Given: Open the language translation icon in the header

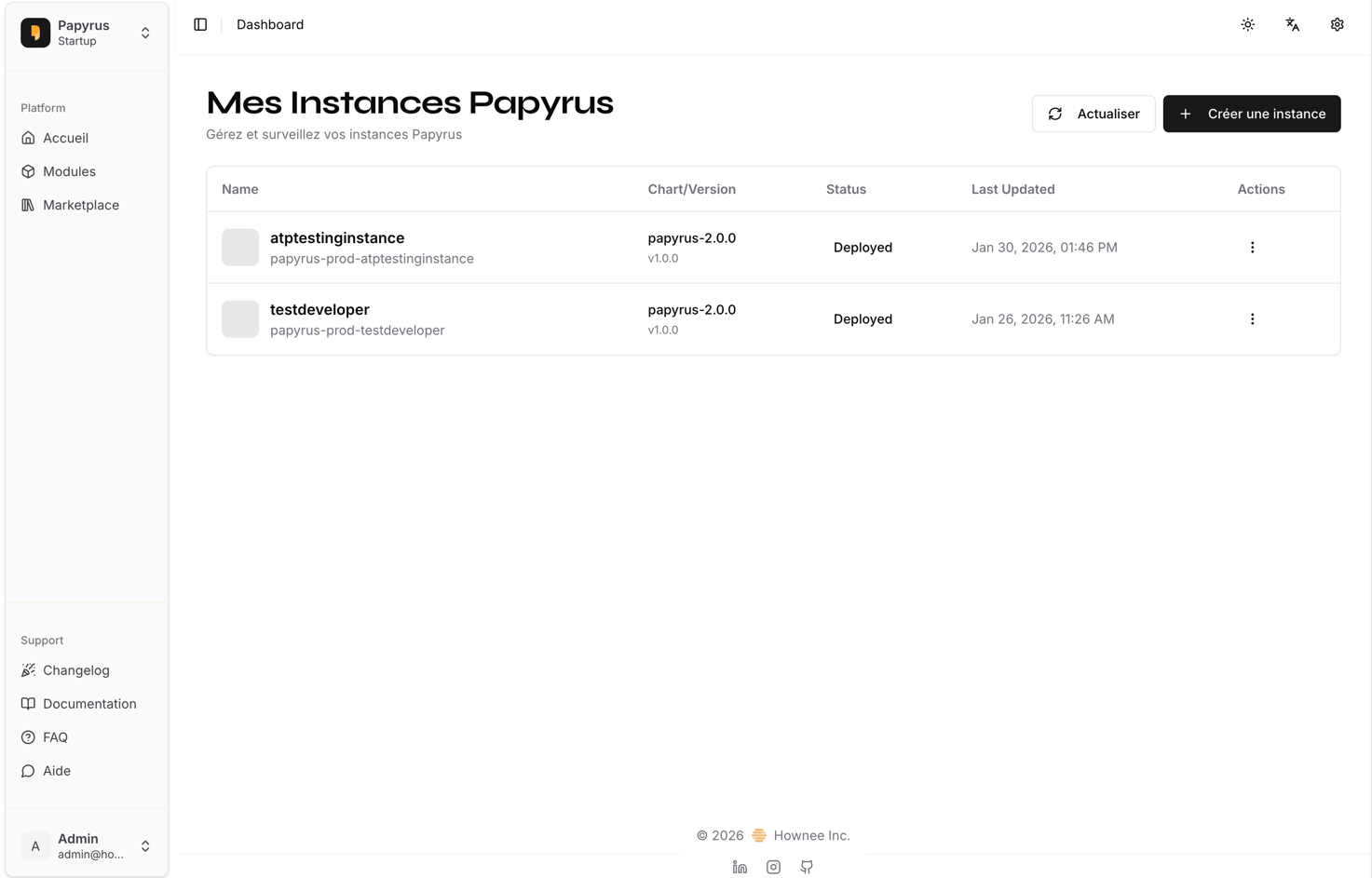Looking at the screenshot, I should click(1292, 24).
